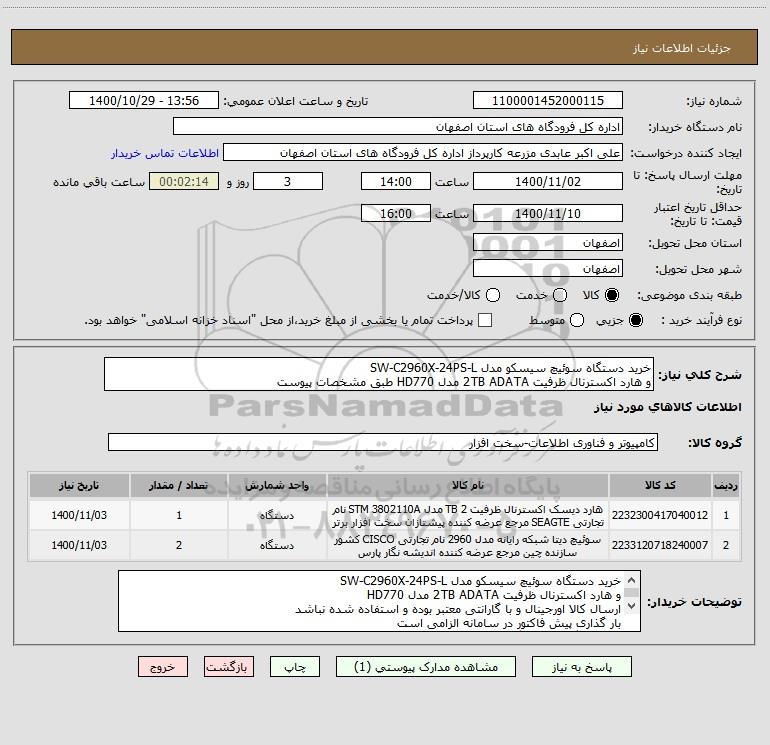Select the کالا/خدمت radio button
Viewport: 770px width, 745px height.
tap(493, 295)
